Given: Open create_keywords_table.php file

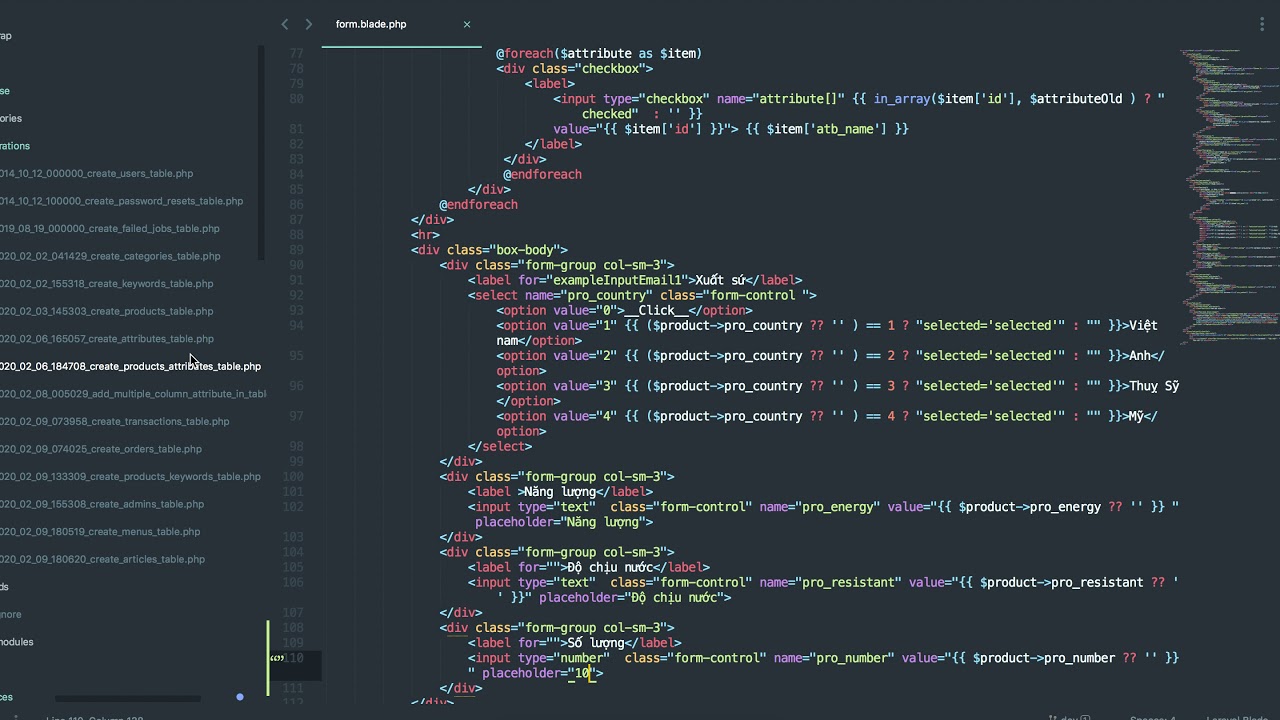Looking at the screenshot, I should (106, 283).
